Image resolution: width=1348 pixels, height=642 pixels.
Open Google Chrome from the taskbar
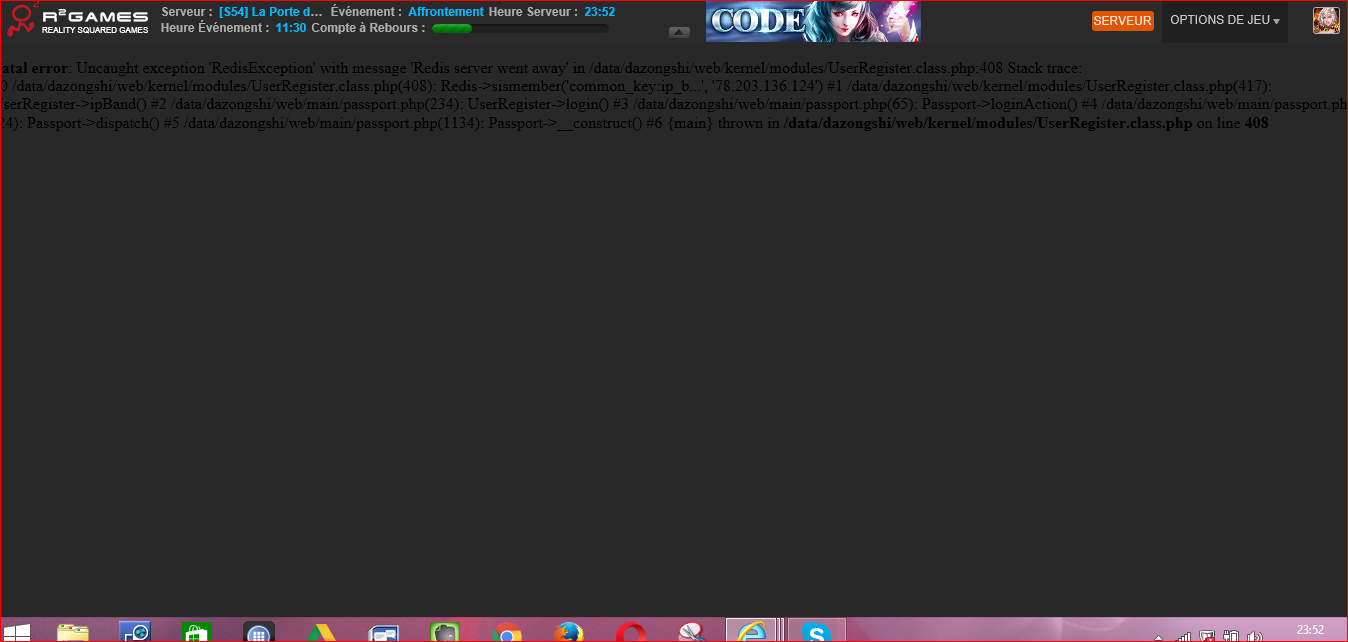(507, 633)
